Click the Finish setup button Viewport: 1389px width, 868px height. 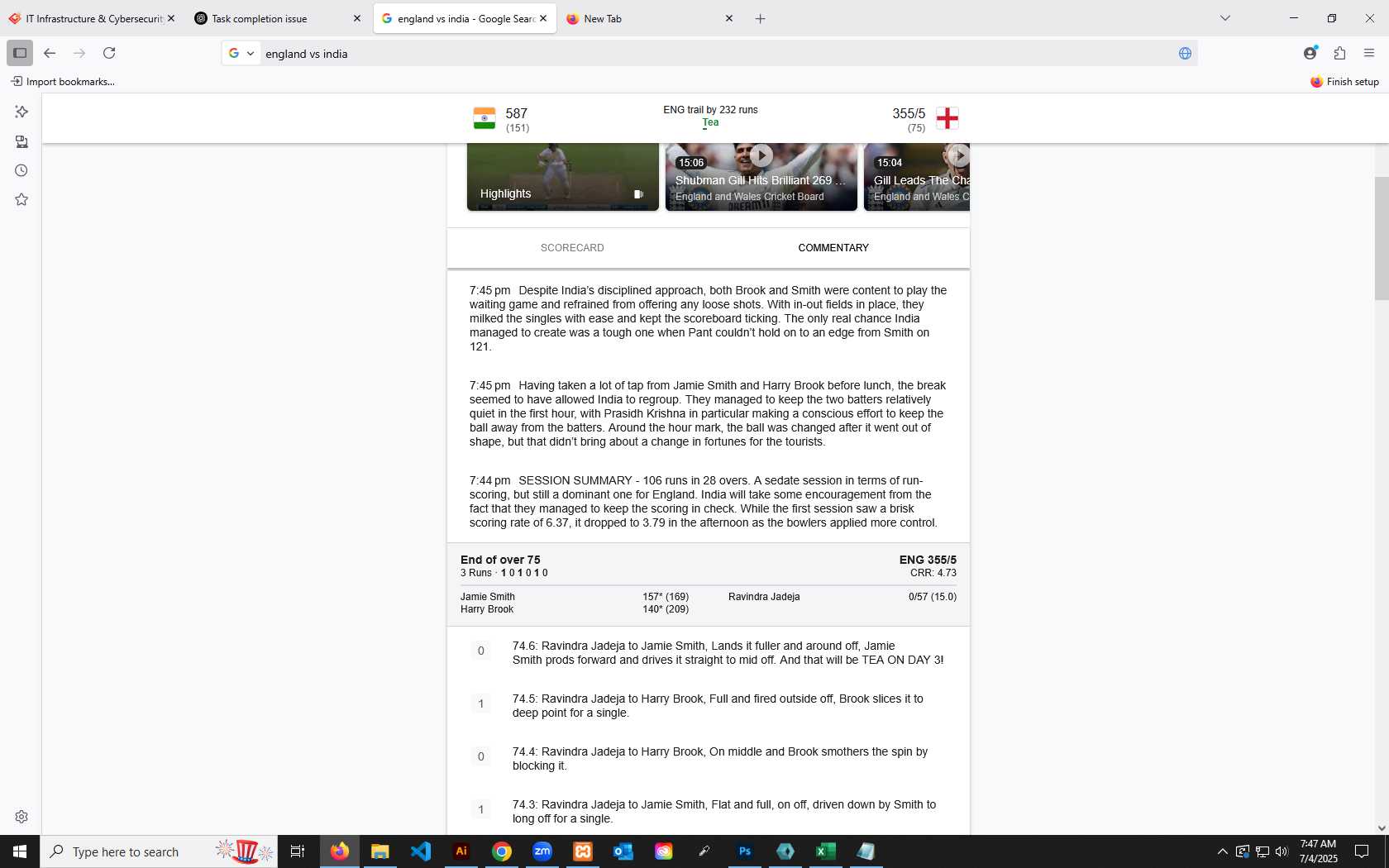[x=1344, y=82]
